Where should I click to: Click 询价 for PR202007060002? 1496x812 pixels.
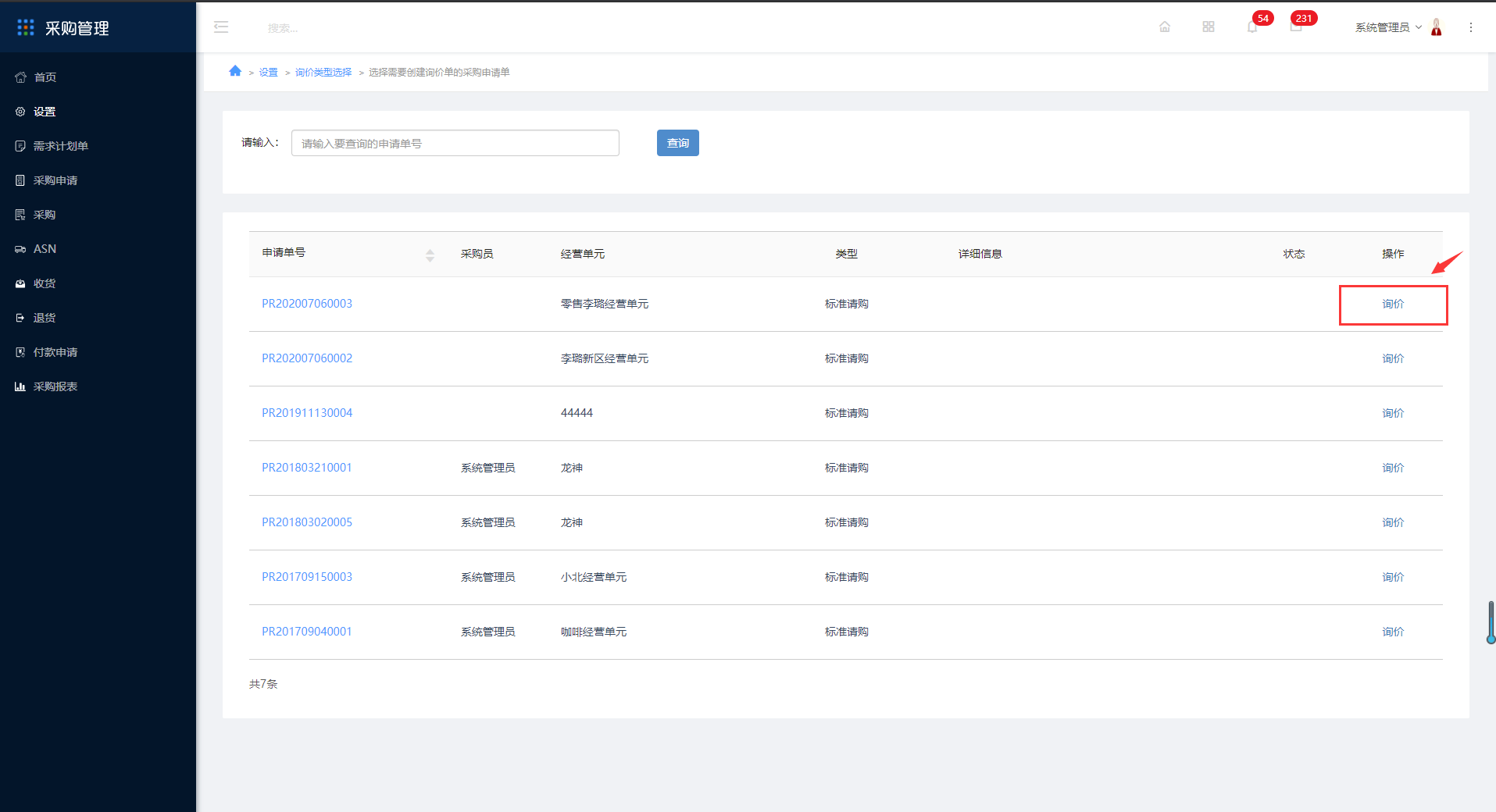tap(1393, 358)
